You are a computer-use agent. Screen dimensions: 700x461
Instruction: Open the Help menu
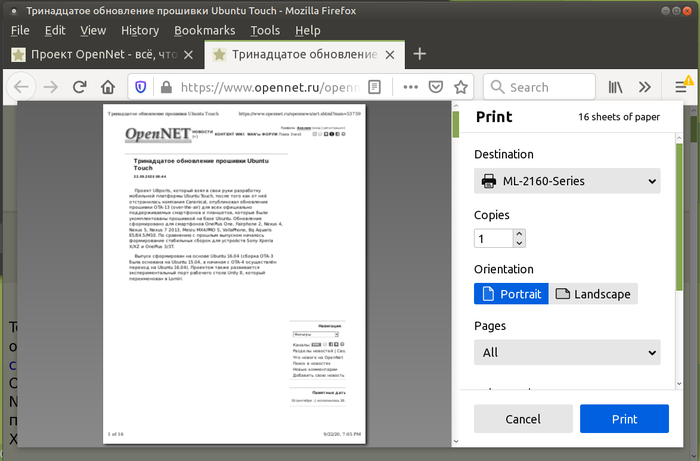click(308, 30)
